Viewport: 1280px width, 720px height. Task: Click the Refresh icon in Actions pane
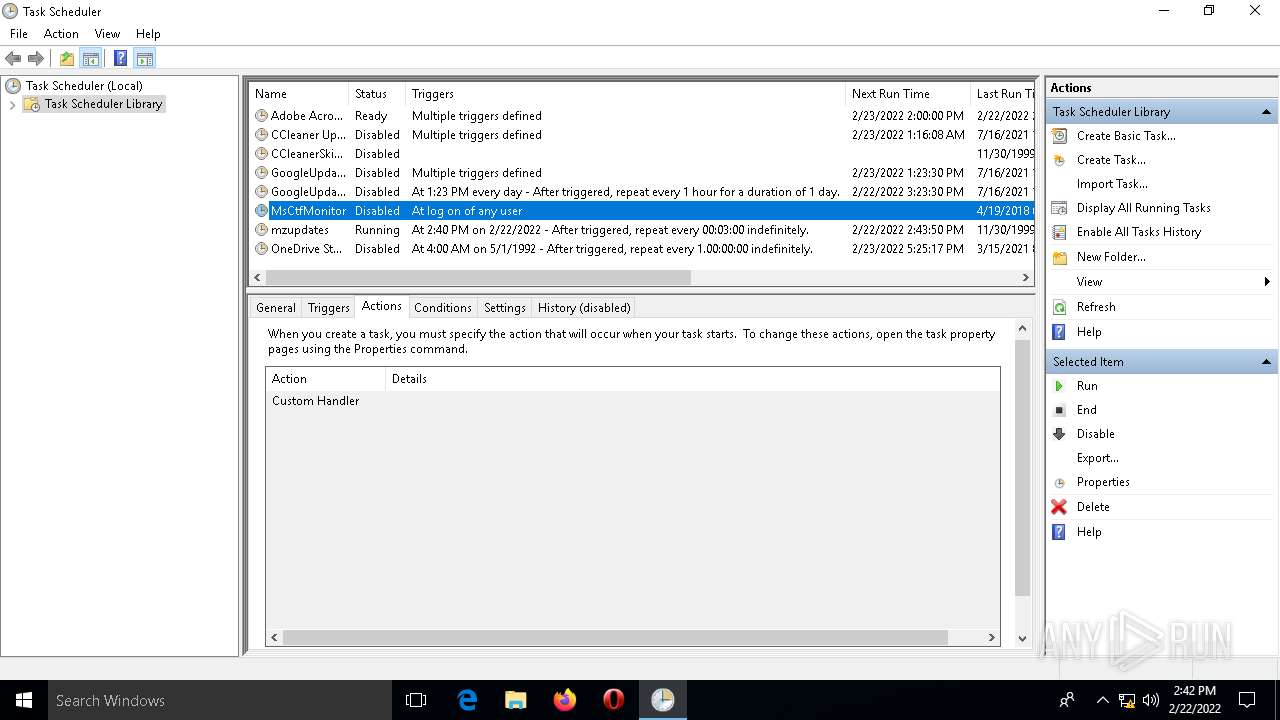[x=1060, y=307]
